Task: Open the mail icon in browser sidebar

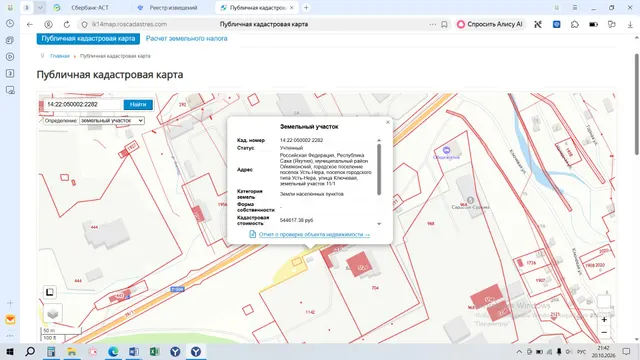Action: tap(10, 320)
